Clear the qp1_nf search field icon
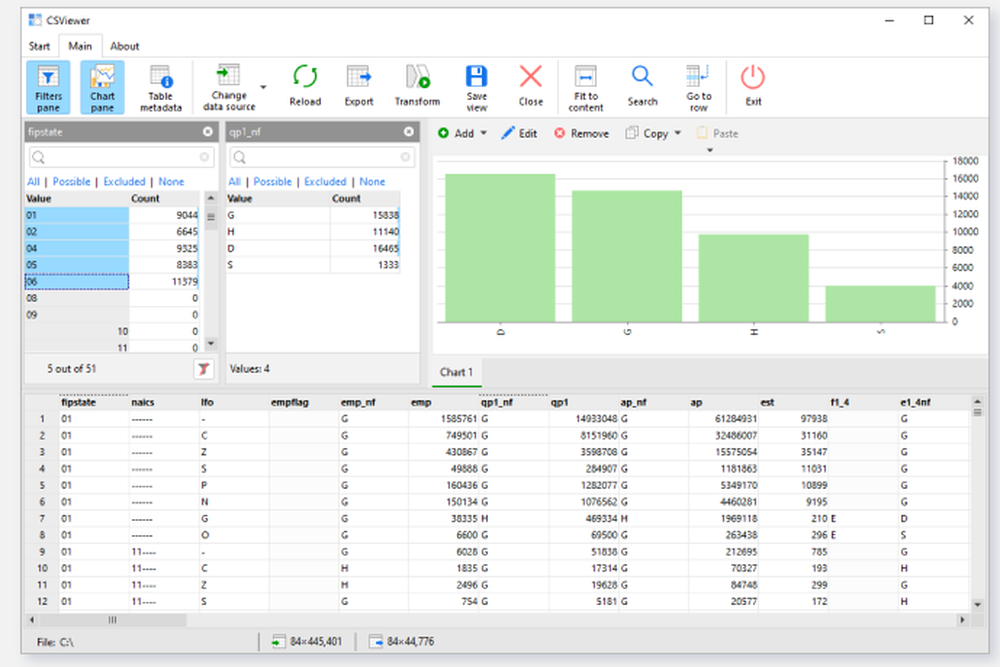1000x667 pixels. coord(405,157)
